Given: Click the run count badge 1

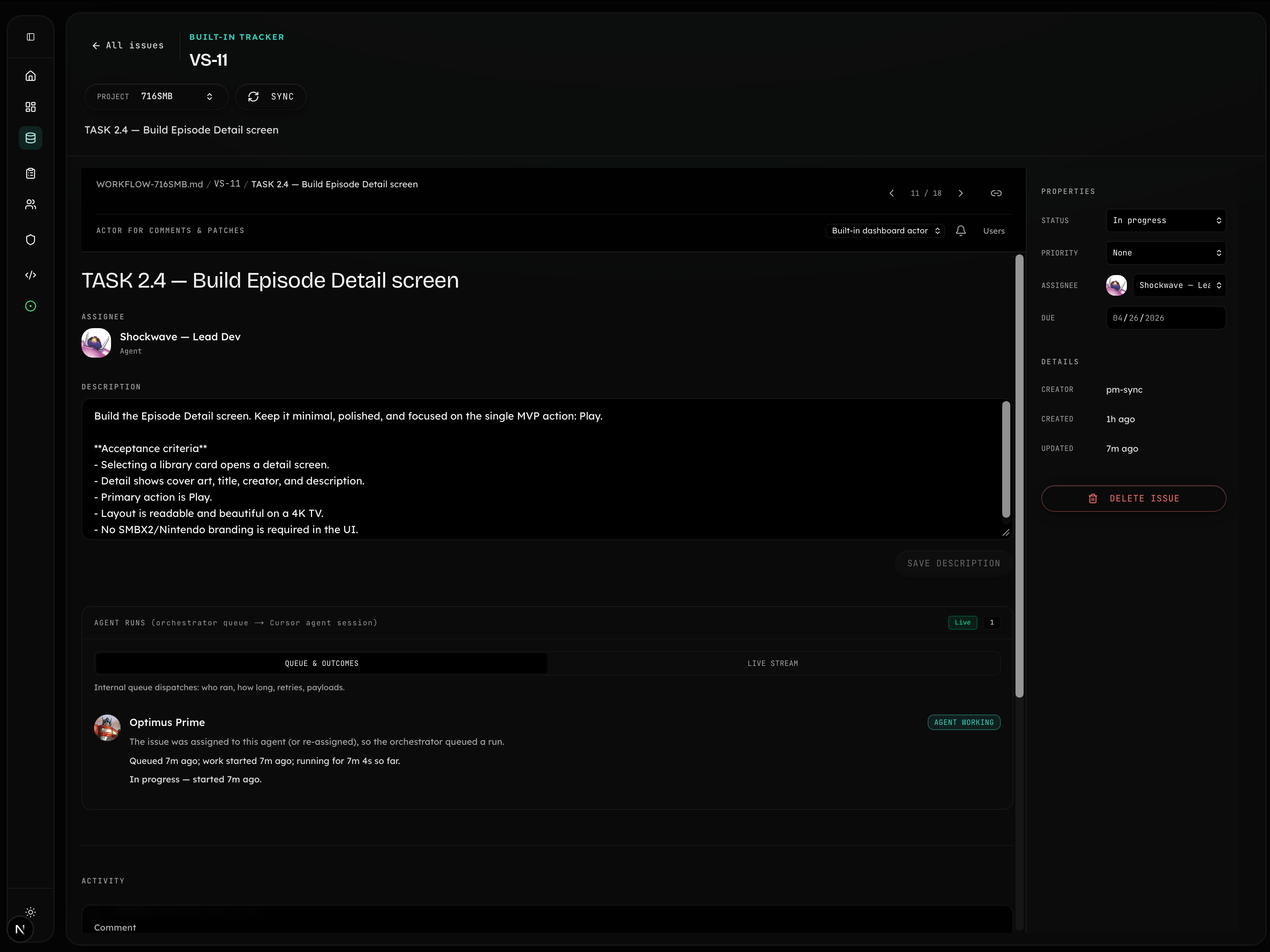Looking at the screenshot, I should click(x=992, y=623).
